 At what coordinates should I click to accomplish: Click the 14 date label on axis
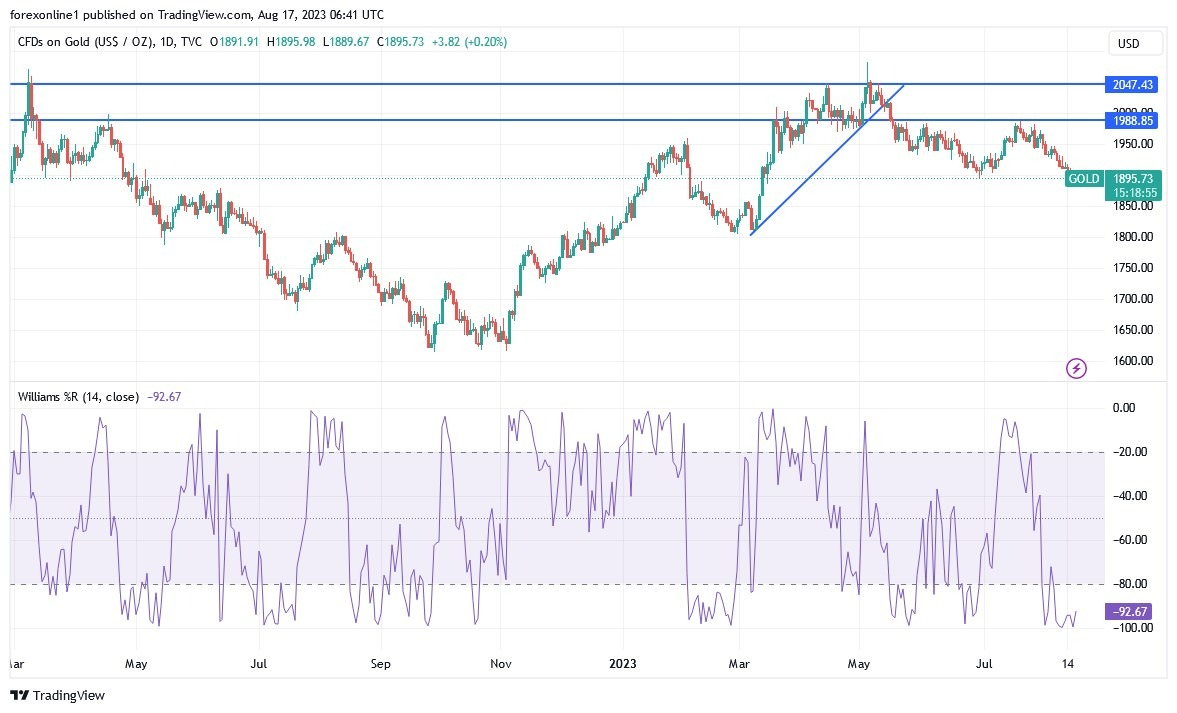1067,663
